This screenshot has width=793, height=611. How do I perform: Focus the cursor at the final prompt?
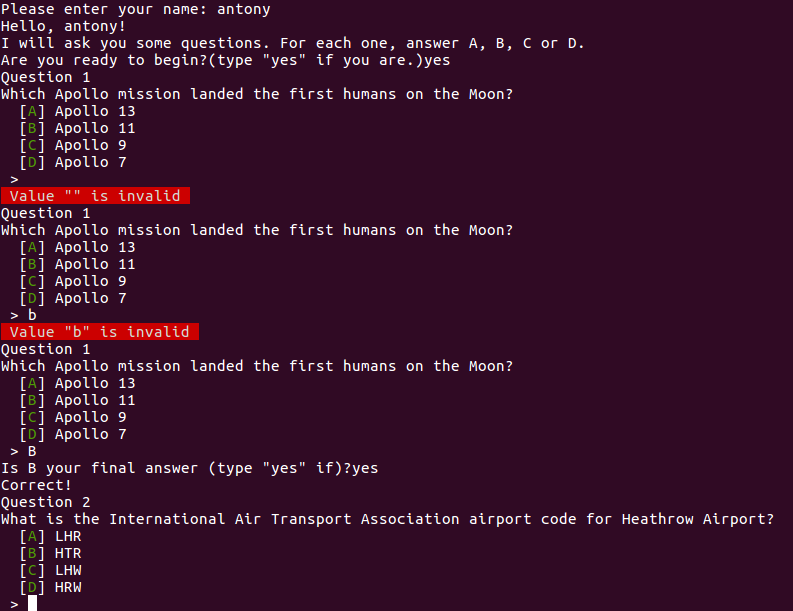click(32, 603)
